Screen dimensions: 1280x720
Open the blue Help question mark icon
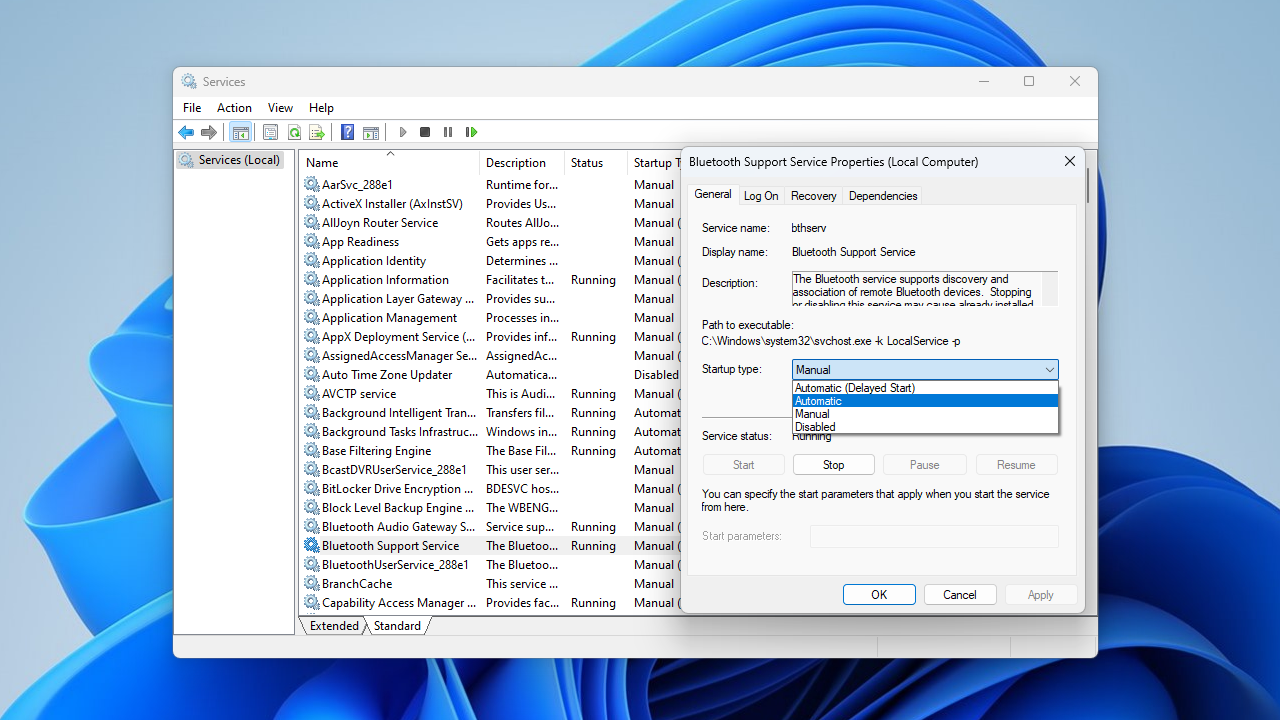347,132
